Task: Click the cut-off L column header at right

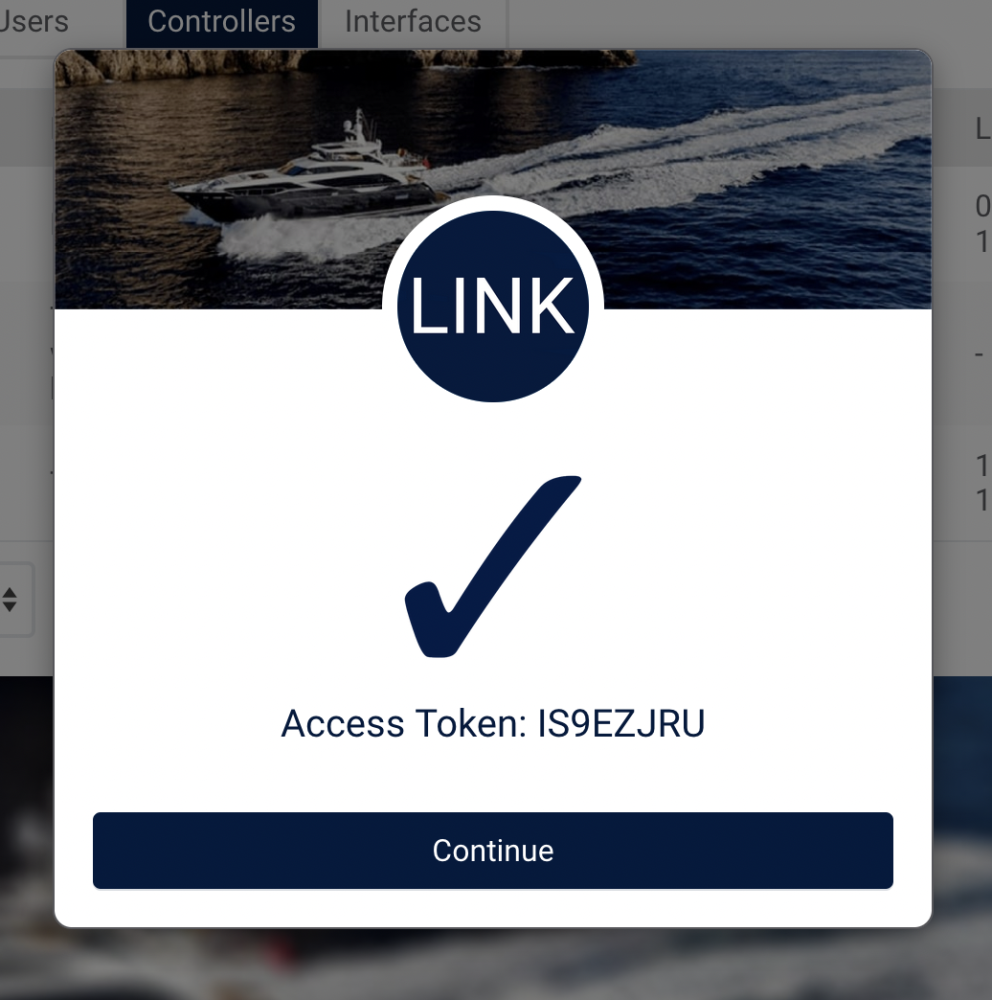Action: click(982, 129)
